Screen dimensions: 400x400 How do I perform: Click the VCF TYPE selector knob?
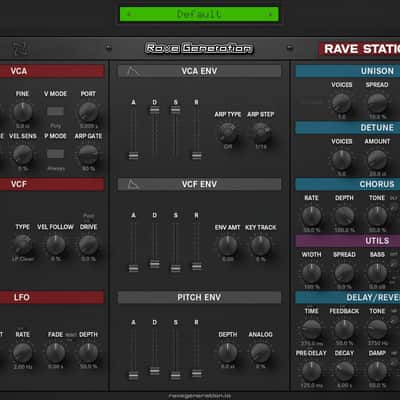point(22,245)
